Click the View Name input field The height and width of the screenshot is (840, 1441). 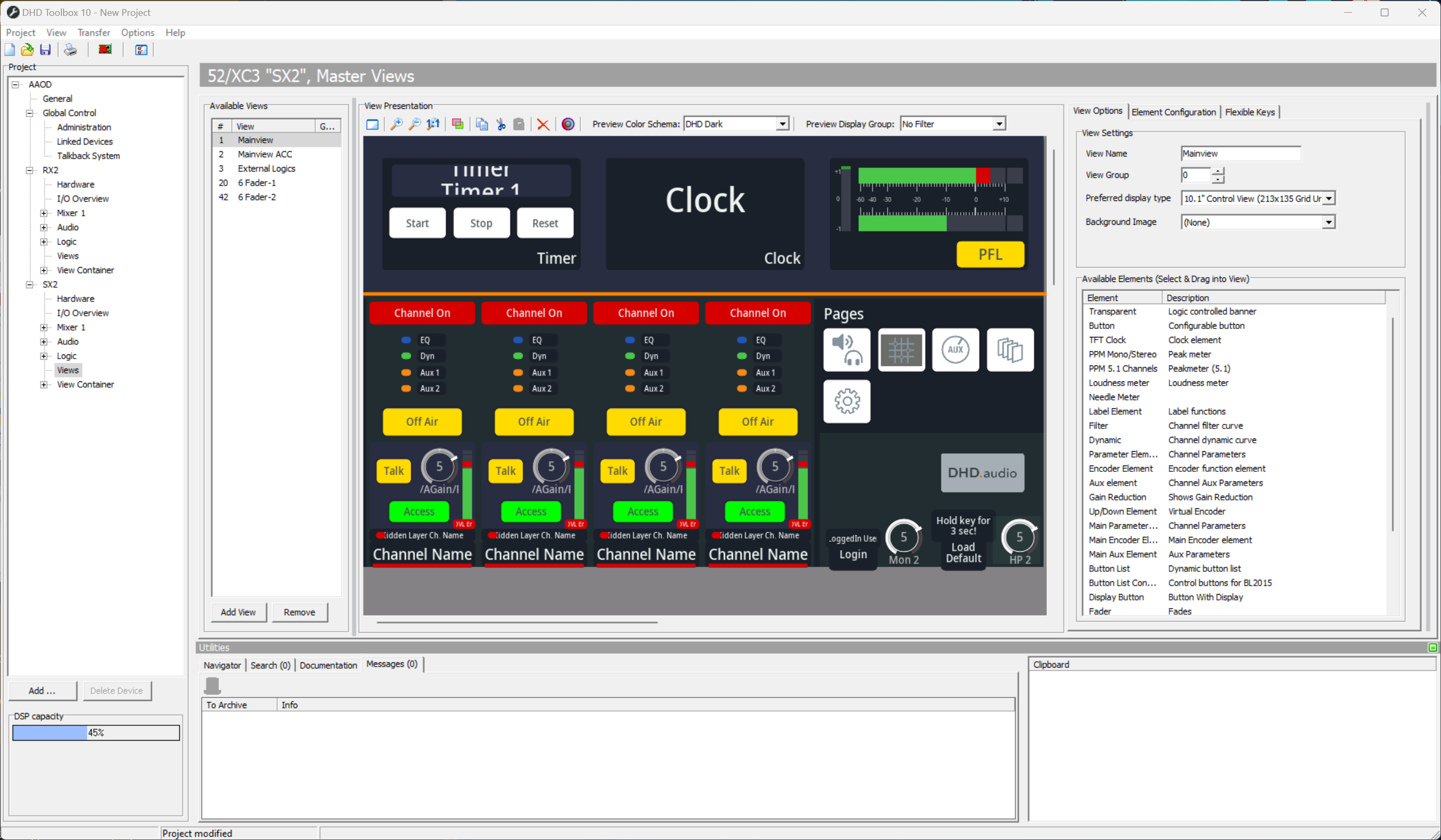click(1240, 153)
